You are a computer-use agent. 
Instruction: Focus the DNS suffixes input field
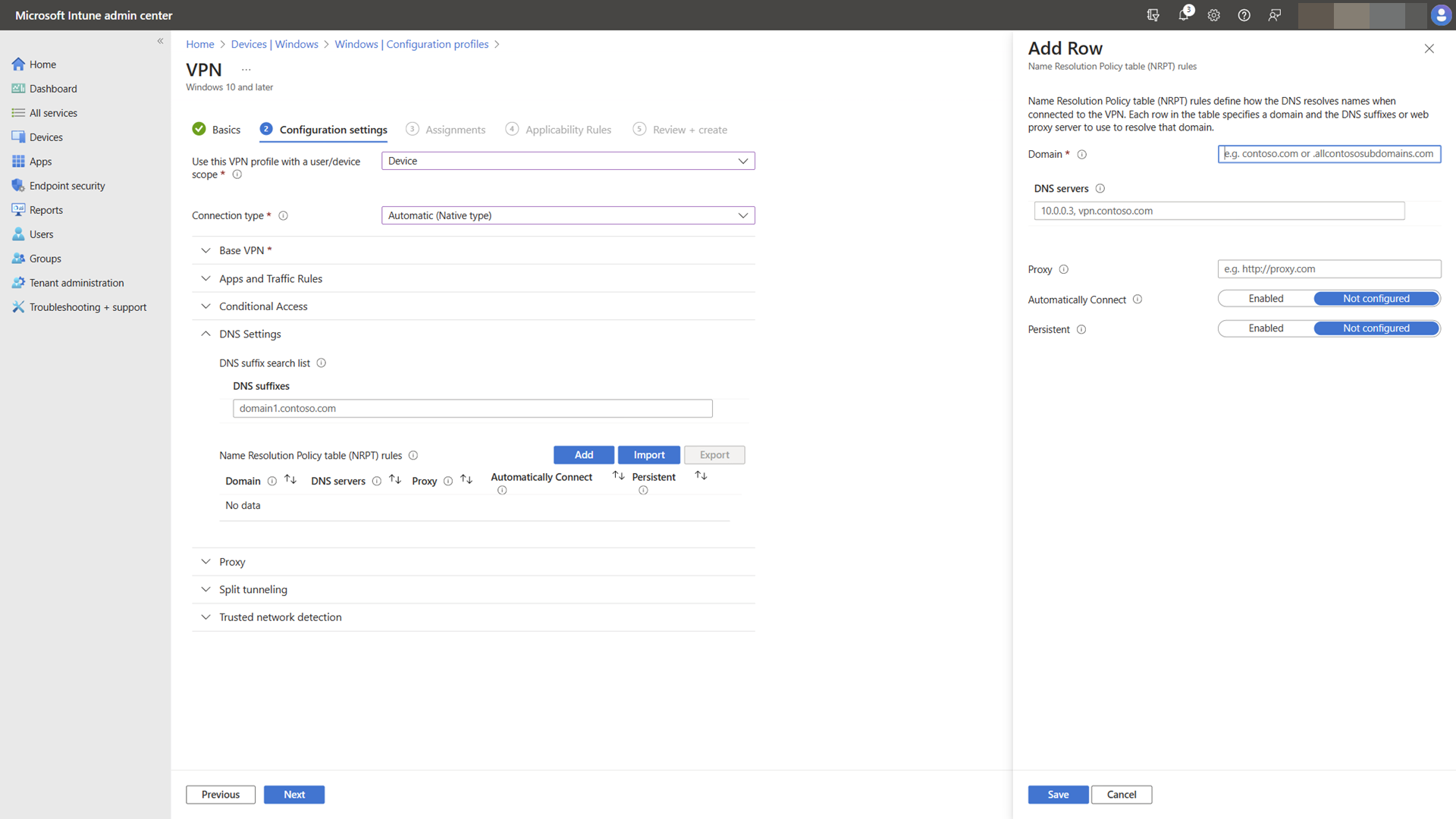472,409
